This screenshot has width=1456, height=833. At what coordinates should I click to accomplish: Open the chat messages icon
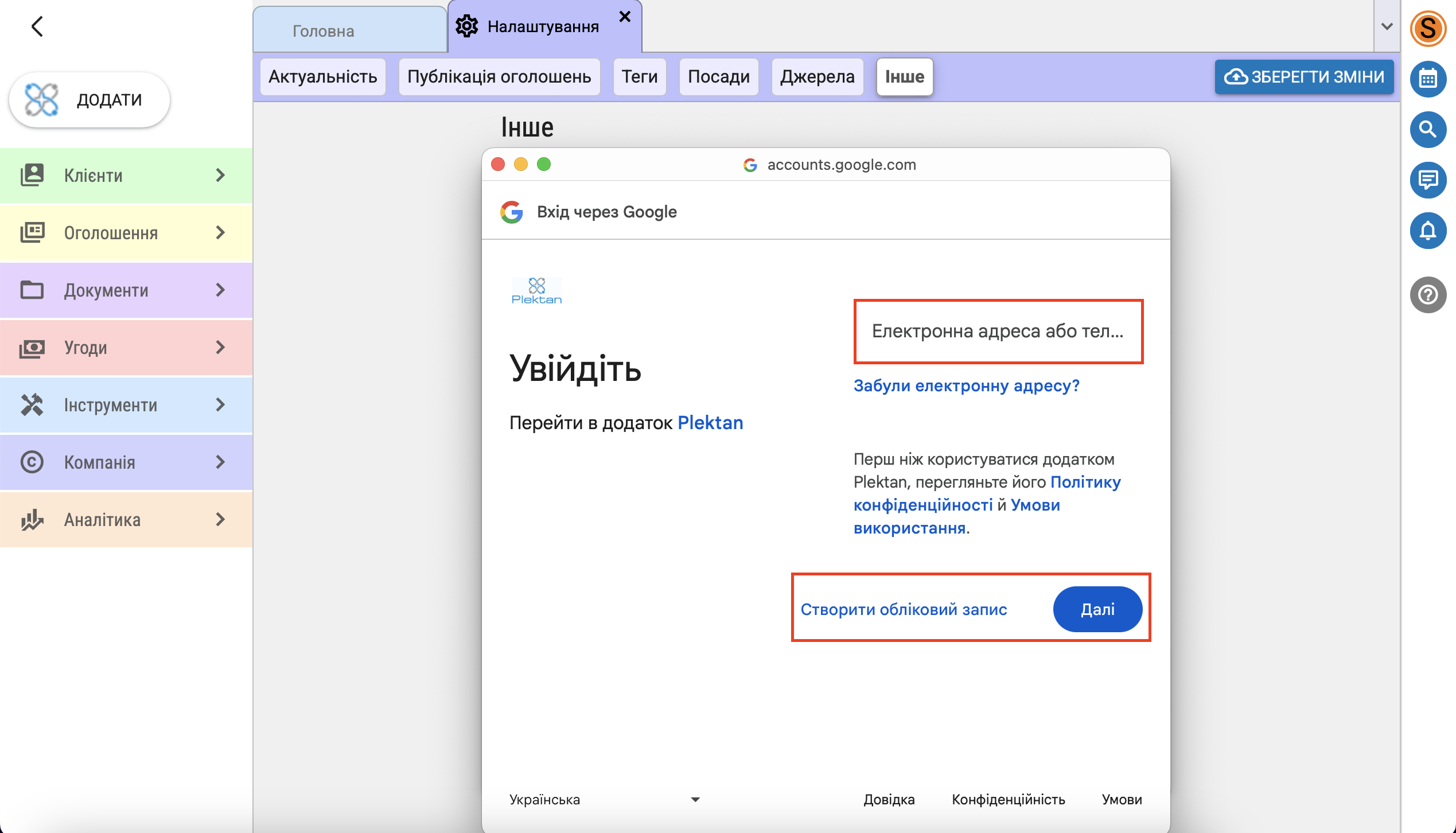[x=1427, y=180]
